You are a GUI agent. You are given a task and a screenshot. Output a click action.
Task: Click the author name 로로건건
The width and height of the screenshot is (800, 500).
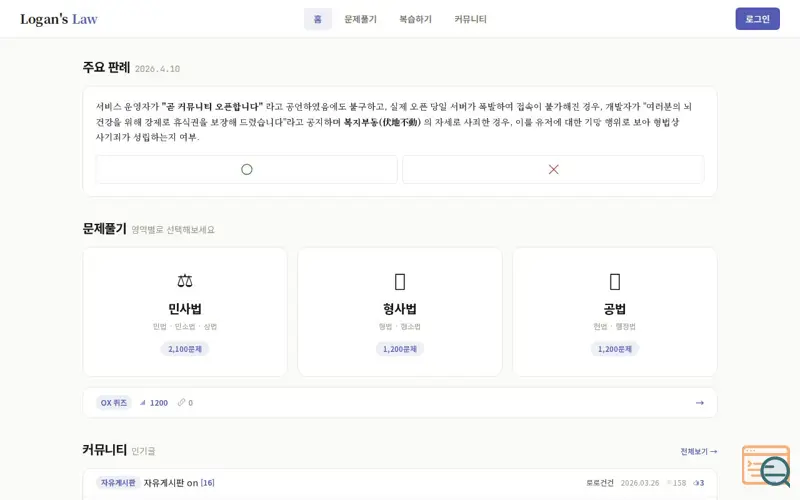(x=599, y=483)
